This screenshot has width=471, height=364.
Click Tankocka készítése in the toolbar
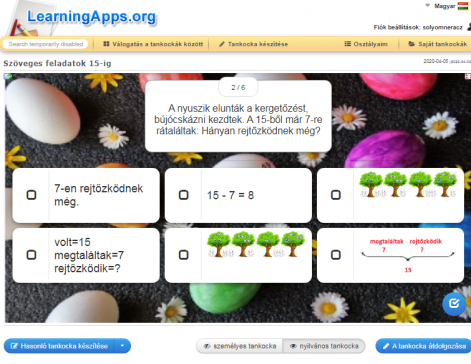[x=253, y=44]
